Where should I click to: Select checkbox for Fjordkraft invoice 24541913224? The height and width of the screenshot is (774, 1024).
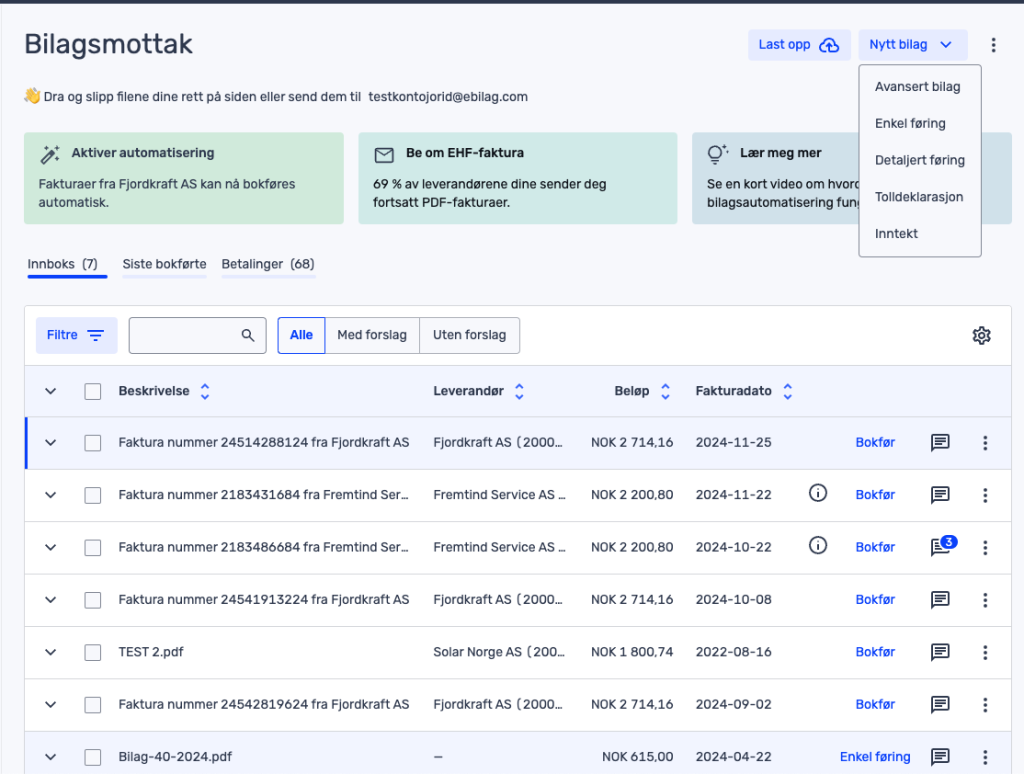[x=93, y=600]
